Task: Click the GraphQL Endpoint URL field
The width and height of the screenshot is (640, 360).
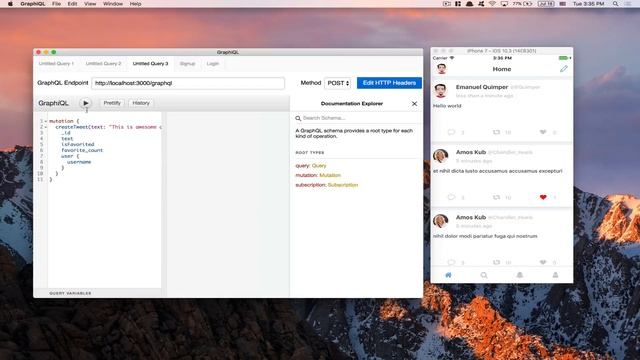Action: point(188,83)
